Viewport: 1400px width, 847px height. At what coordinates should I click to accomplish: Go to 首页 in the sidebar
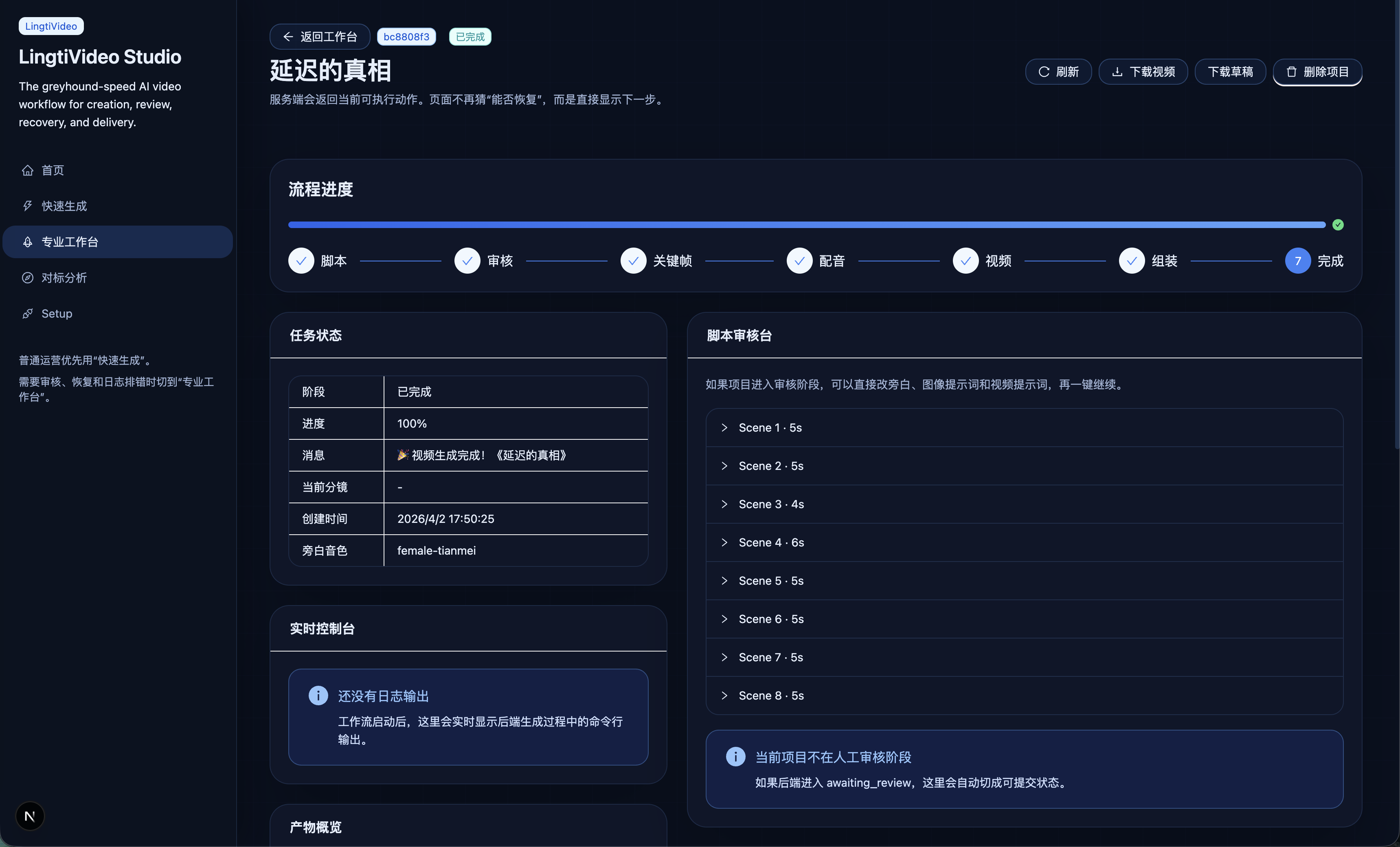(118, 171)
